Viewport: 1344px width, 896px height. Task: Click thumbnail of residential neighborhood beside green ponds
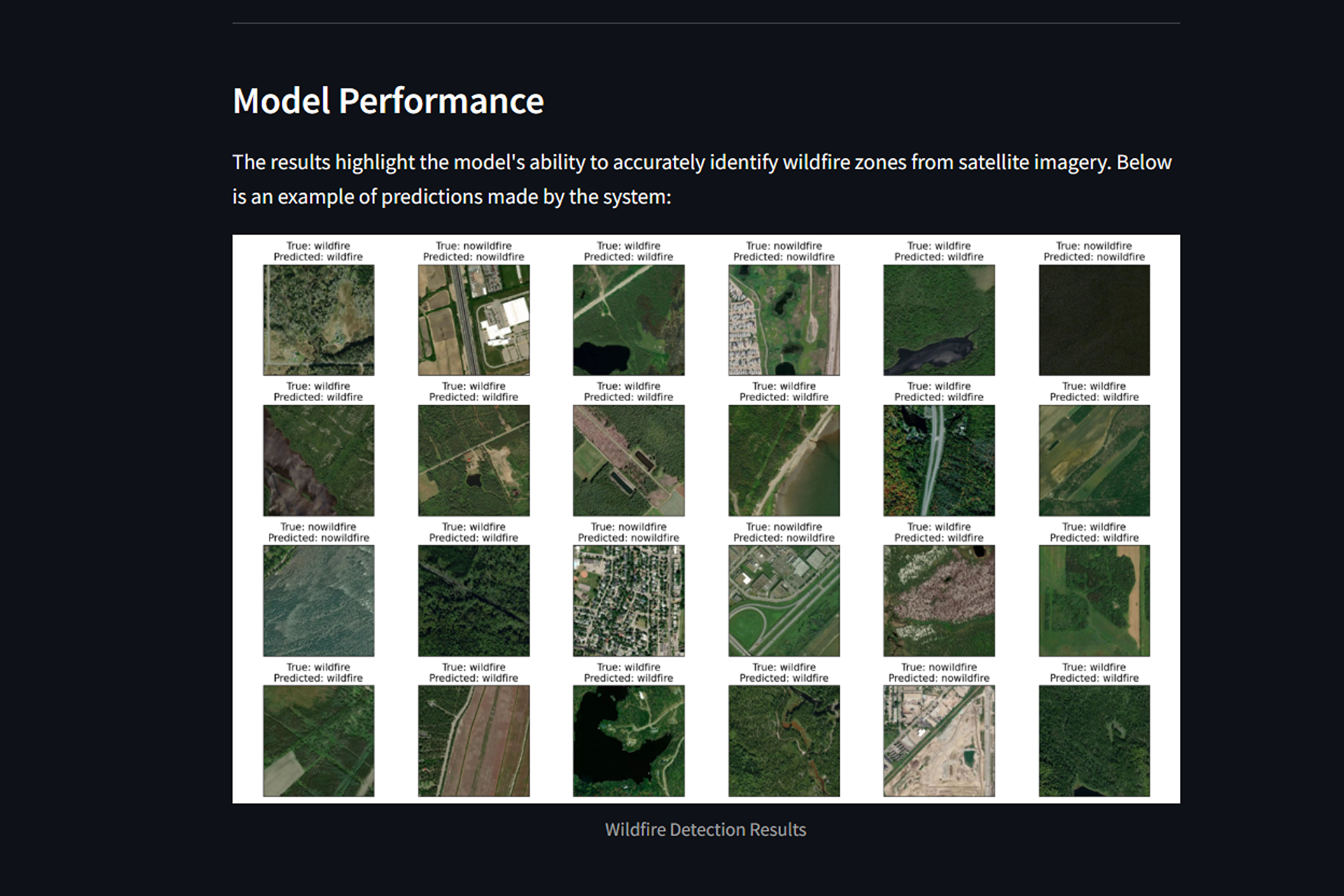[783, 320]
